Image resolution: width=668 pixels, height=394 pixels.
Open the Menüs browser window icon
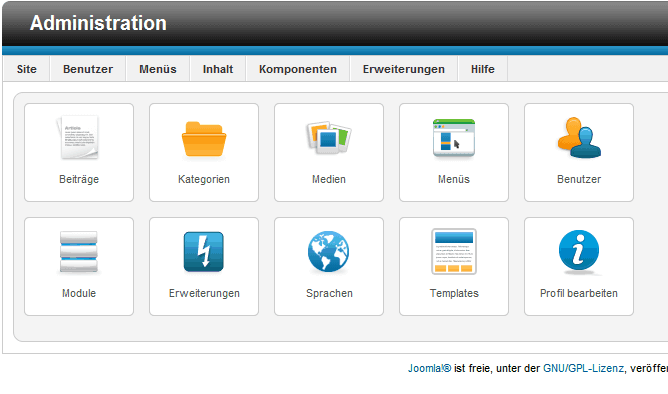pyautogui.click(x=454, y=138)
